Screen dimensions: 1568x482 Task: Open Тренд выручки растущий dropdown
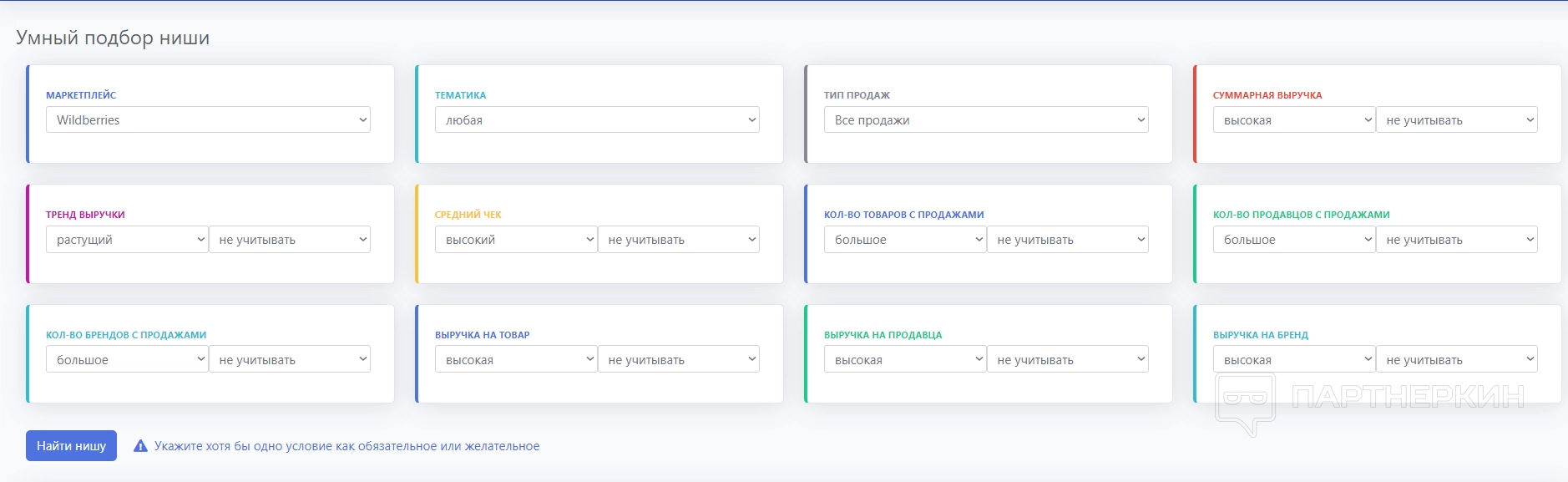[126, 240]
